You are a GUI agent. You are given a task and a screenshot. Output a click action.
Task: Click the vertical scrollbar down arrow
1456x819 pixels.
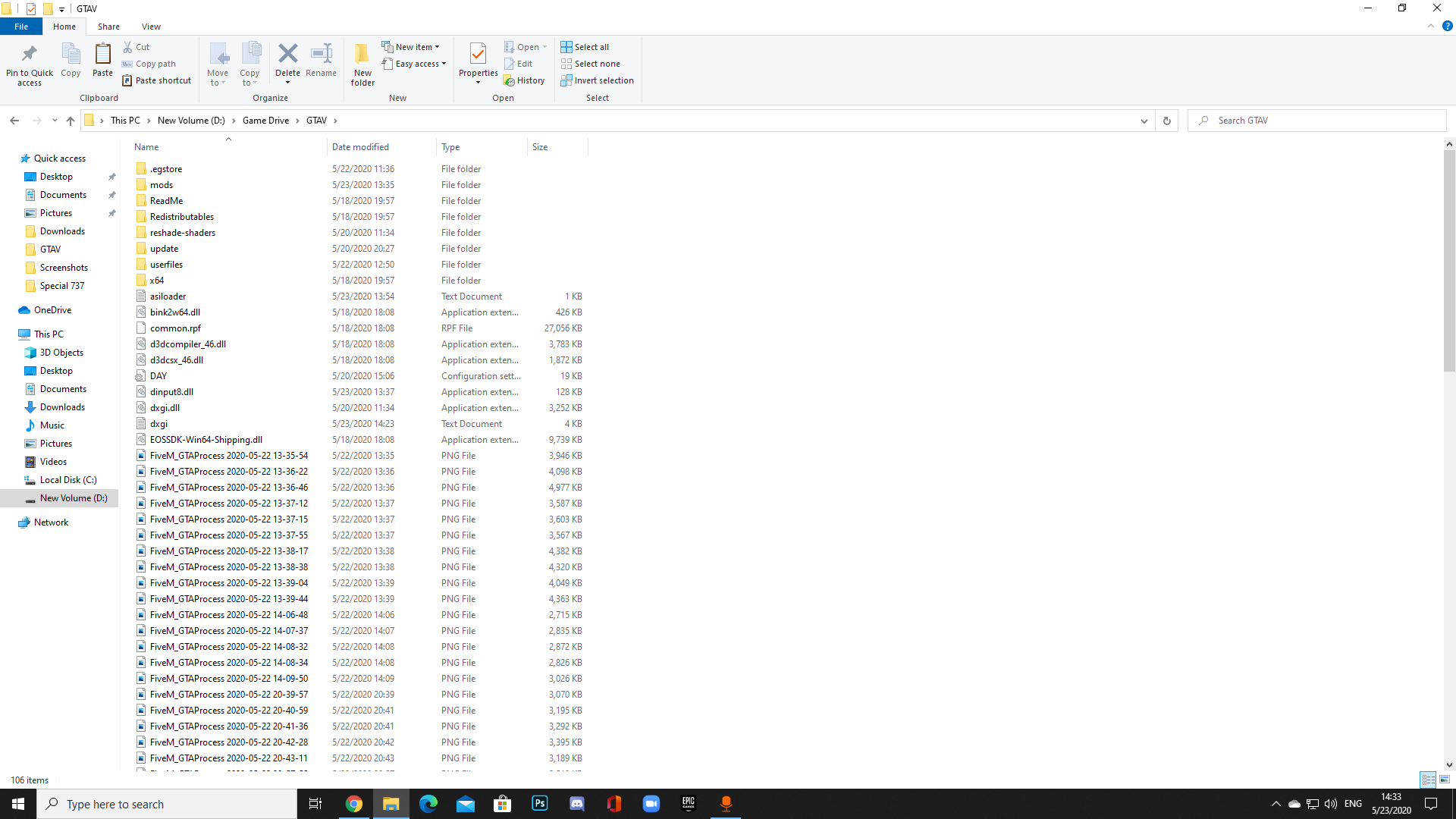[x=1449, y=765]
